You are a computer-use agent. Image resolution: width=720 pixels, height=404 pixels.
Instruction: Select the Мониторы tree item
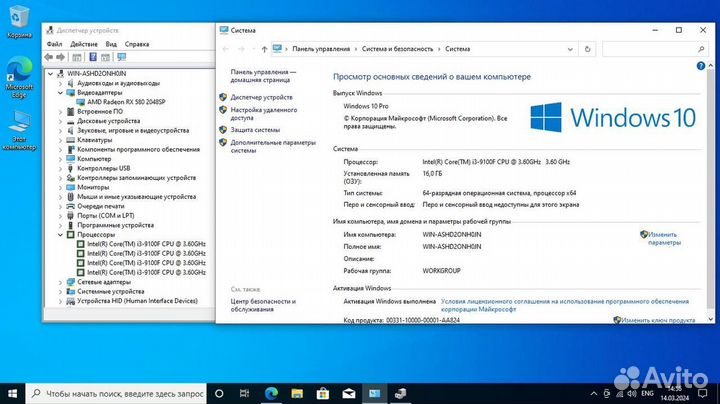pos(93,187)
